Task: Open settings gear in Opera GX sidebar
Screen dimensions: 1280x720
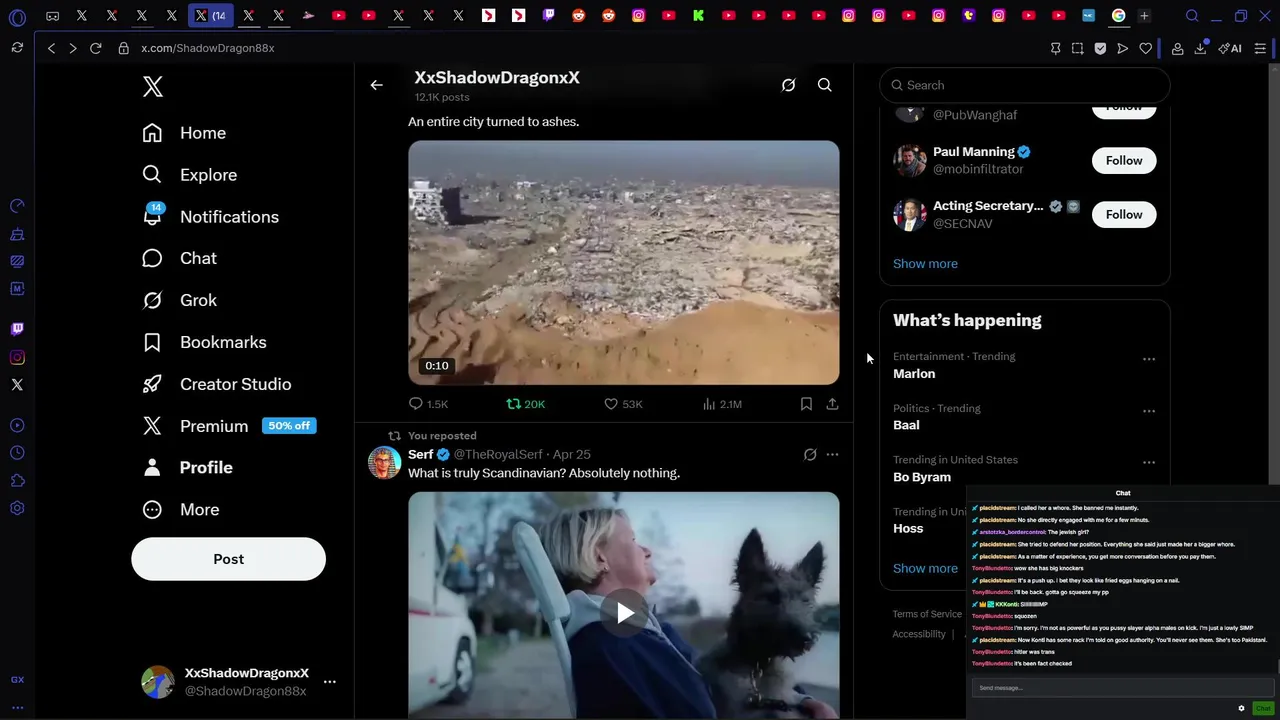Action: point(17,508)
